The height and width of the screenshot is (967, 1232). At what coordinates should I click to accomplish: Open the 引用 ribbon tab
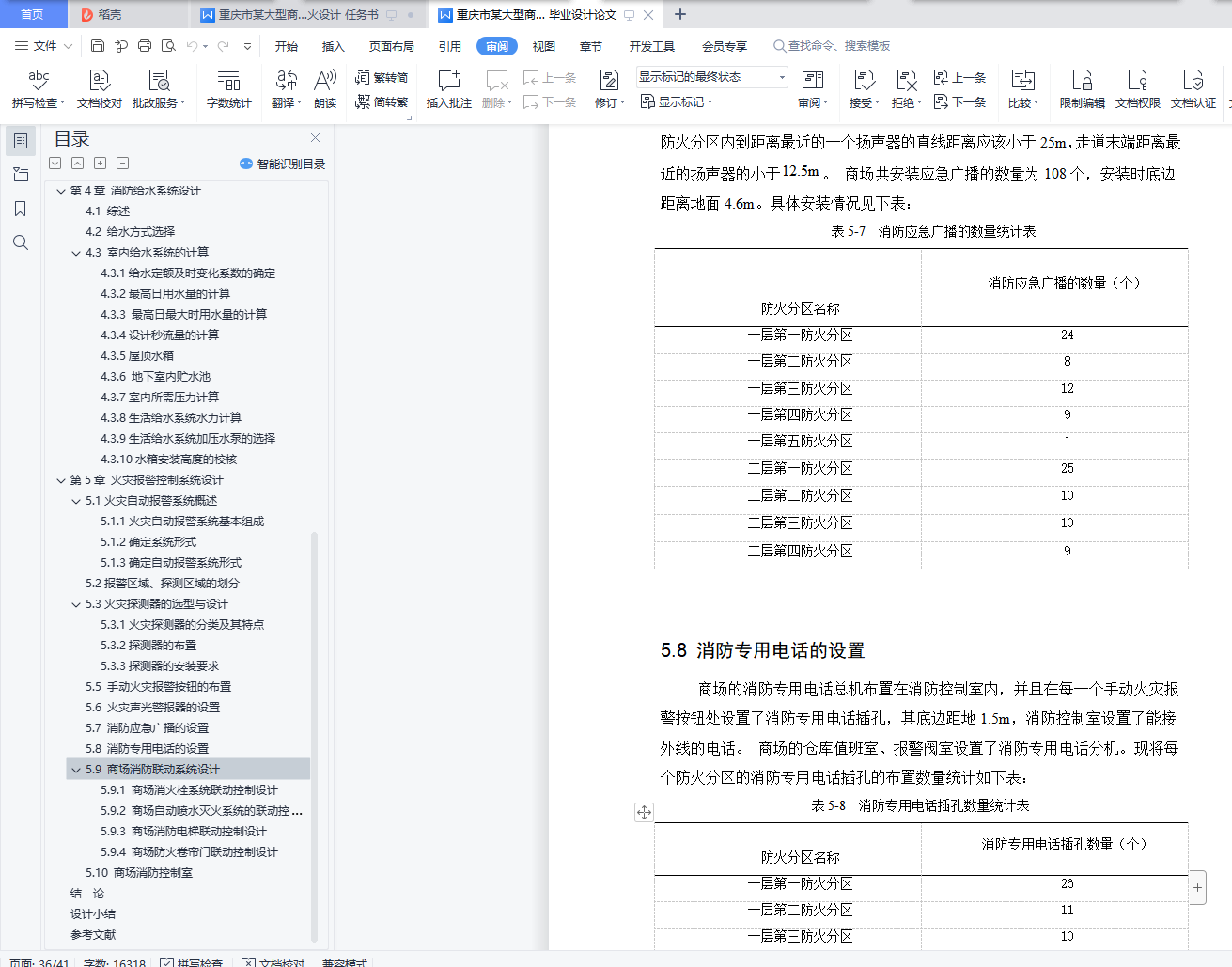pyautogui.click(x=450, y=46)
